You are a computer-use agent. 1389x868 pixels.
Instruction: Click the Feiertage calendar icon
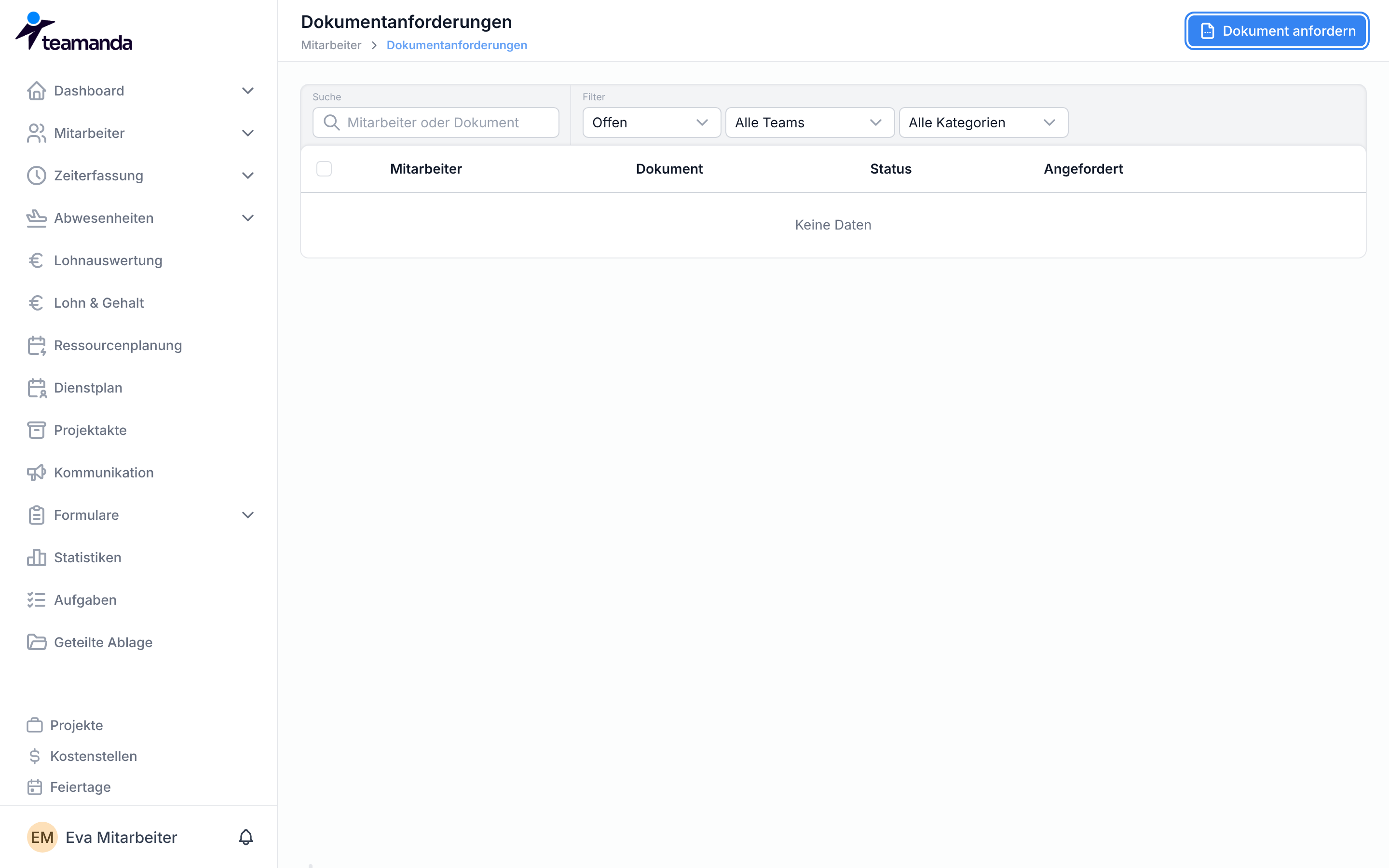(34, 787)
